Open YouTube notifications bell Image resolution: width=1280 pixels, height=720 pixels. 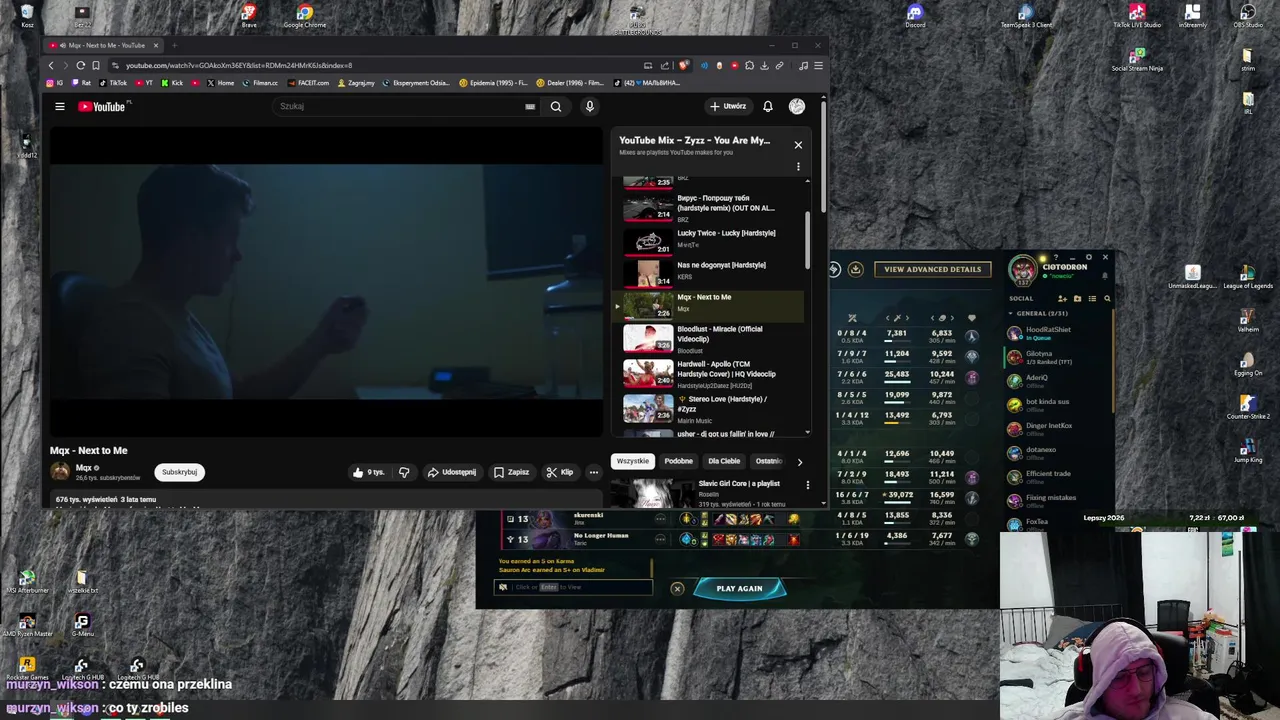(768, 106)
